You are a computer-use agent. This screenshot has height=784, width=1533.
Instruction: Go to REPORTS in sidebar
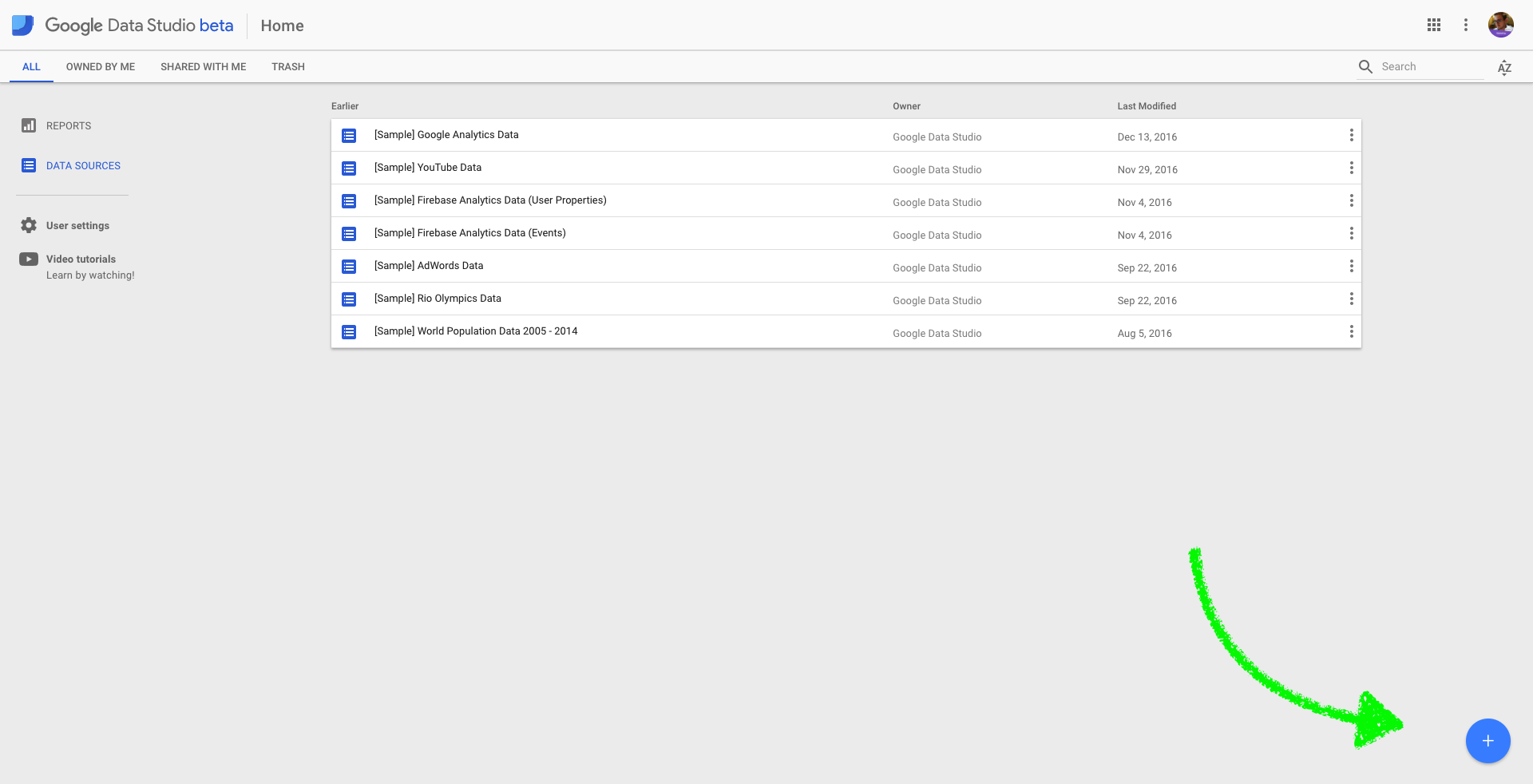tap(69, 126)
